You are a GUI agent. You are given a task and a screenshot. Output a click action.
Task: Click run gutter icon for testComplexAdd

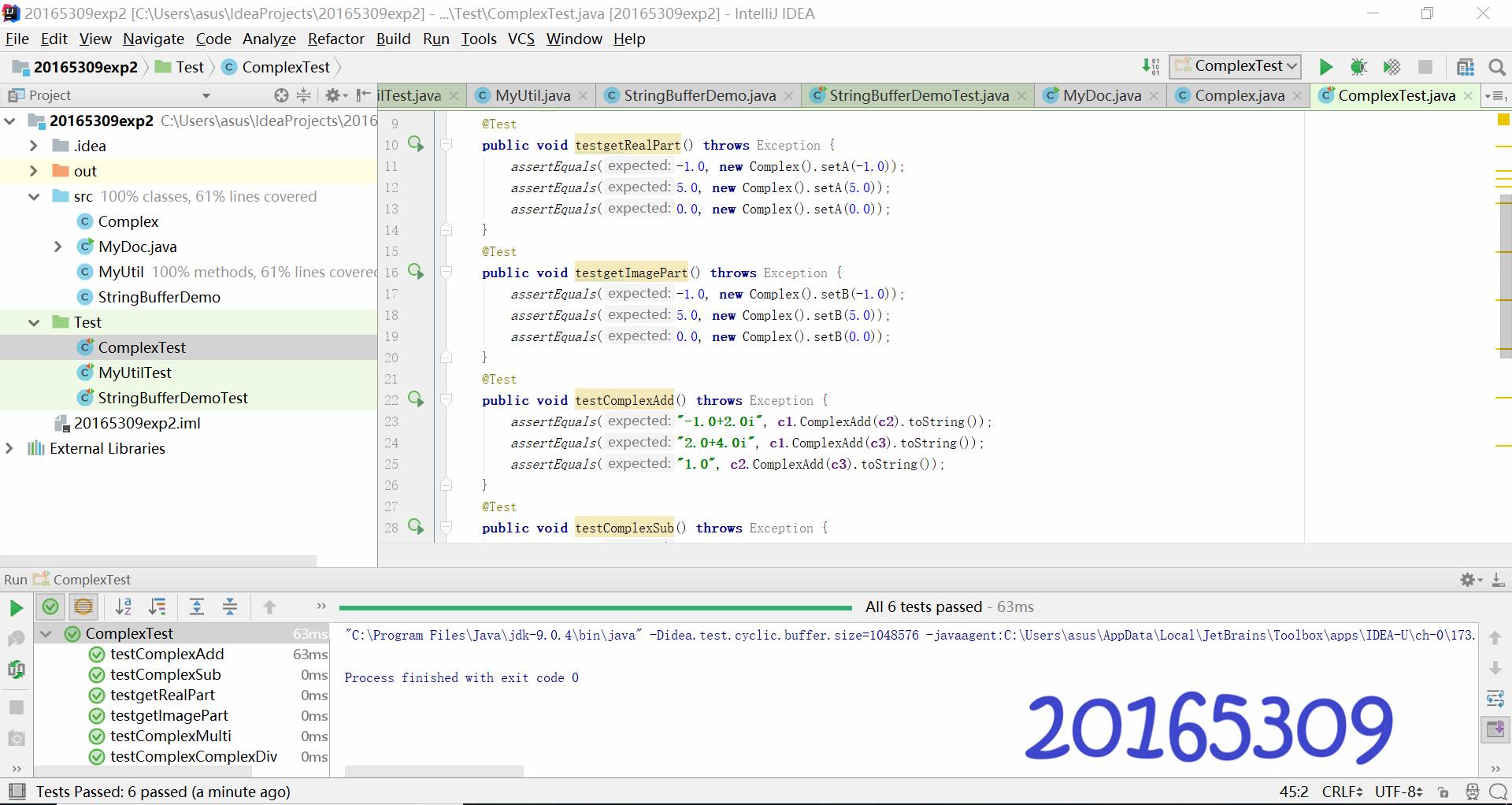tap(416, 399)
